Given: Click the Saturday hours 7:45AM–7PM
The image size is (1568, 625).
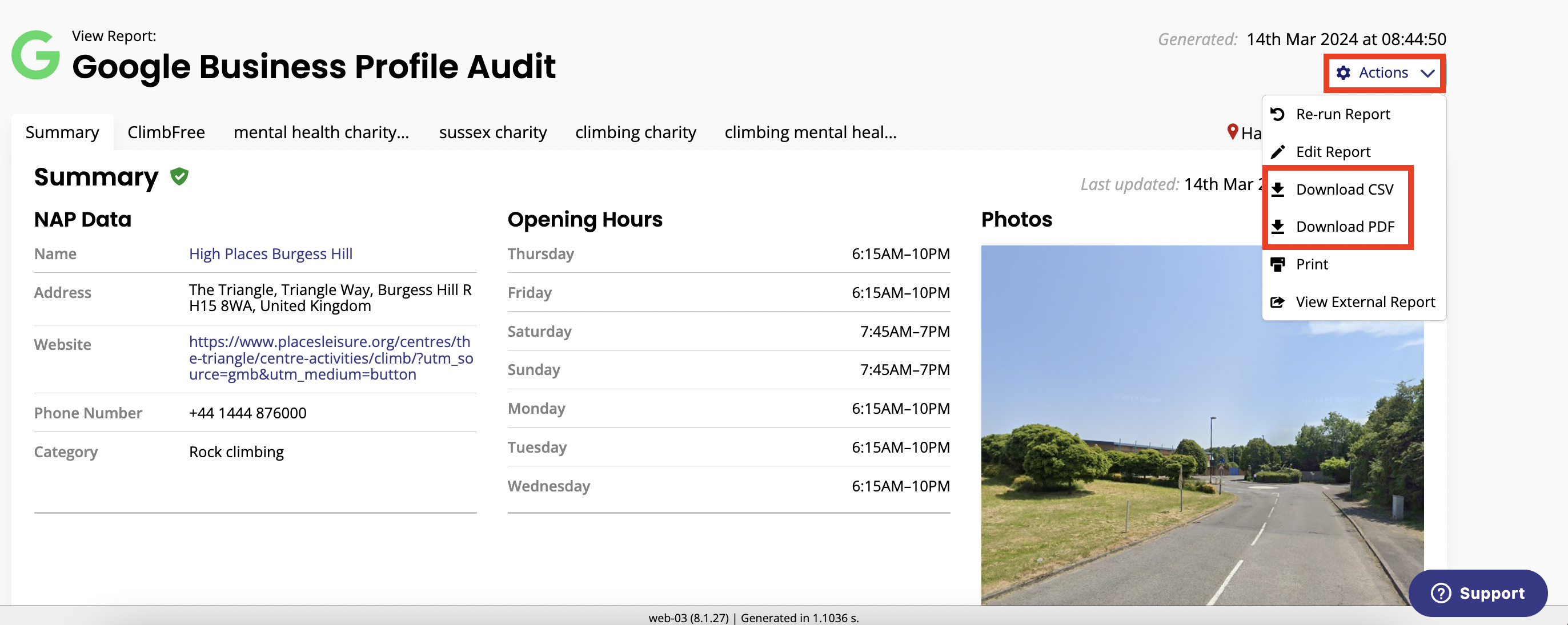Looking at the screenshot, I should click(x=904, y=332).
